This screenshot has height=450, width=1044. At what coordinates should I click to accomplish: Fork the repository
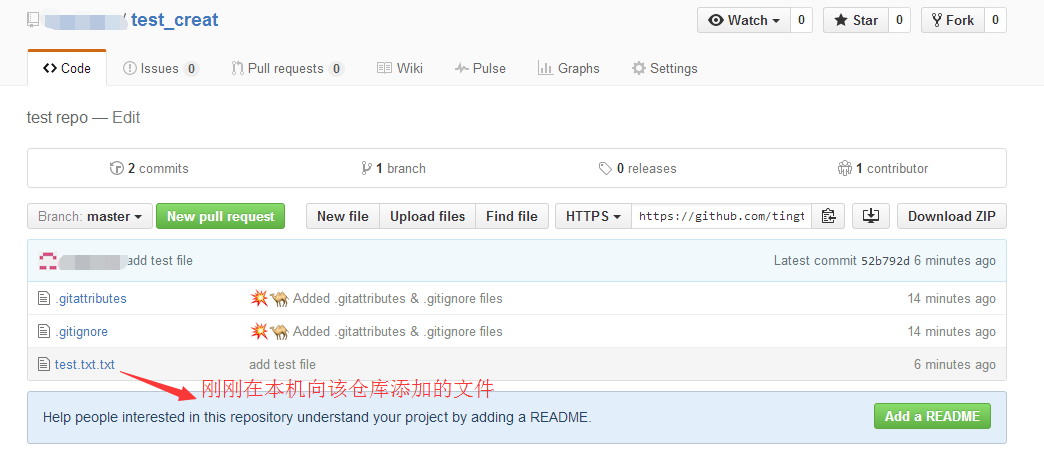coord(953,20)
